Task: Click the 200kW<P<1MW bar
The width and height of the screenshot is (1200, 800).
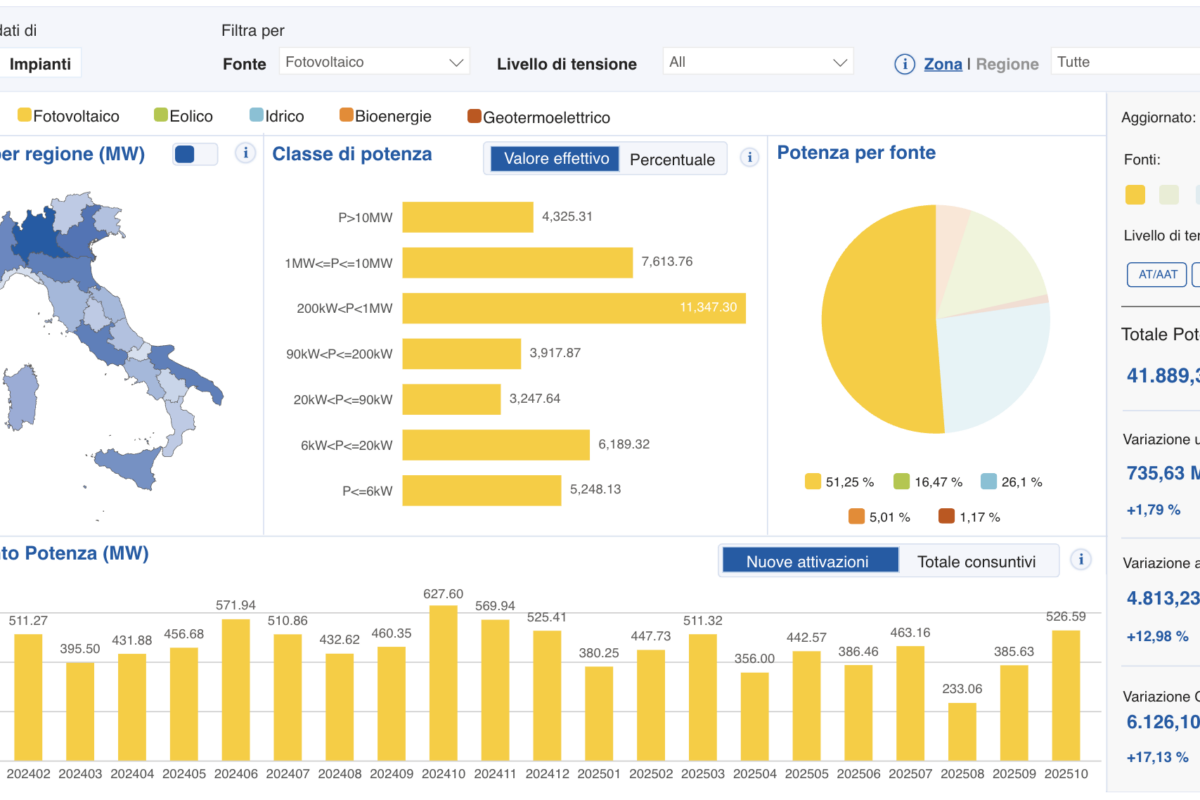Action: tap(573, 308)
